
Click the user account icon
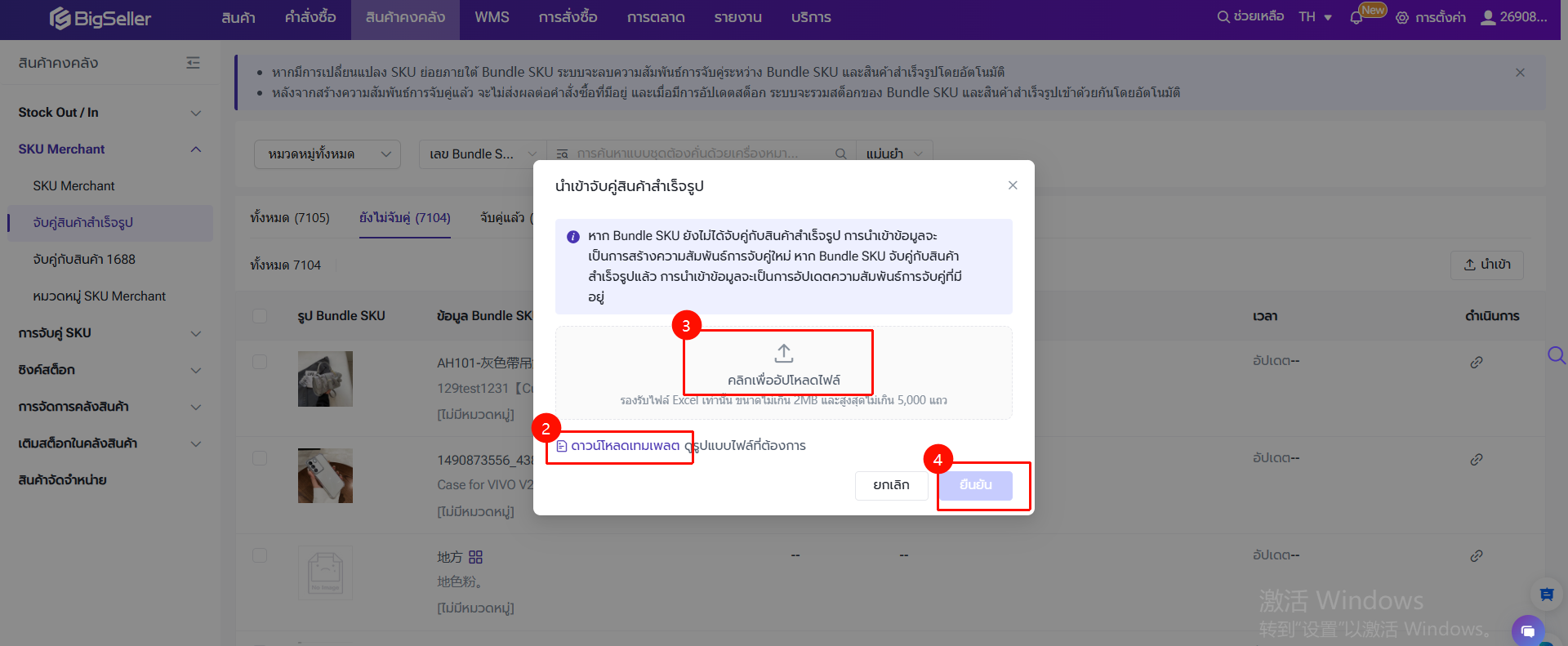1488,17
